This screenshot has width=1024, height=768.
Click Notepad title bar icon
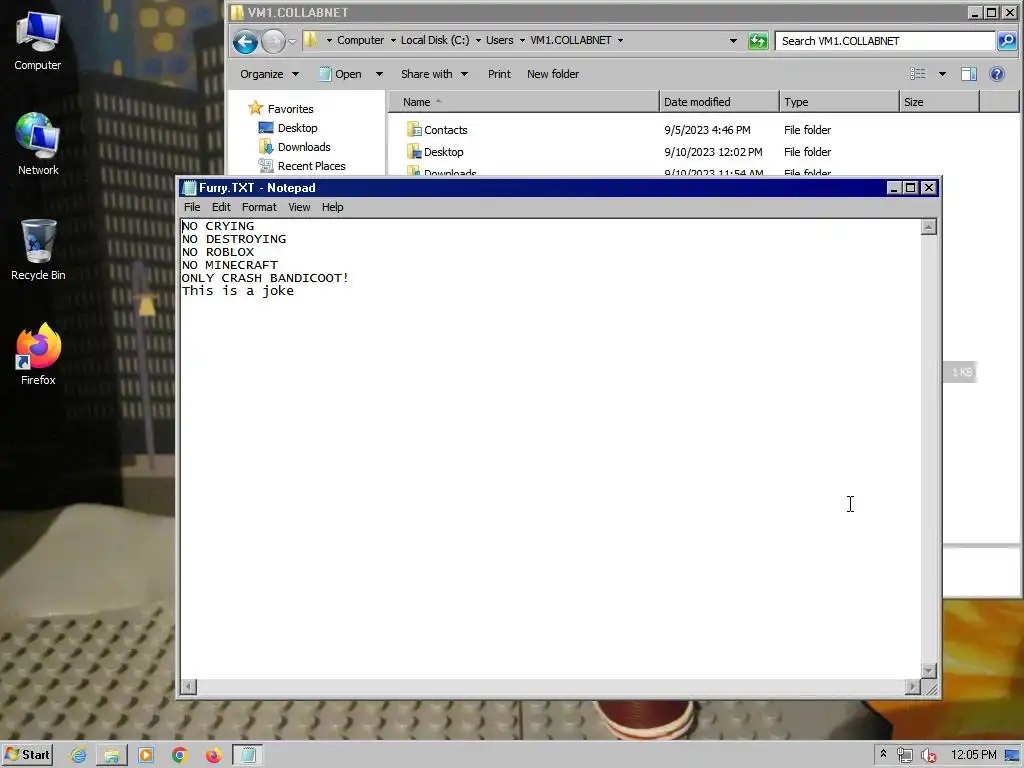point(189,188)
